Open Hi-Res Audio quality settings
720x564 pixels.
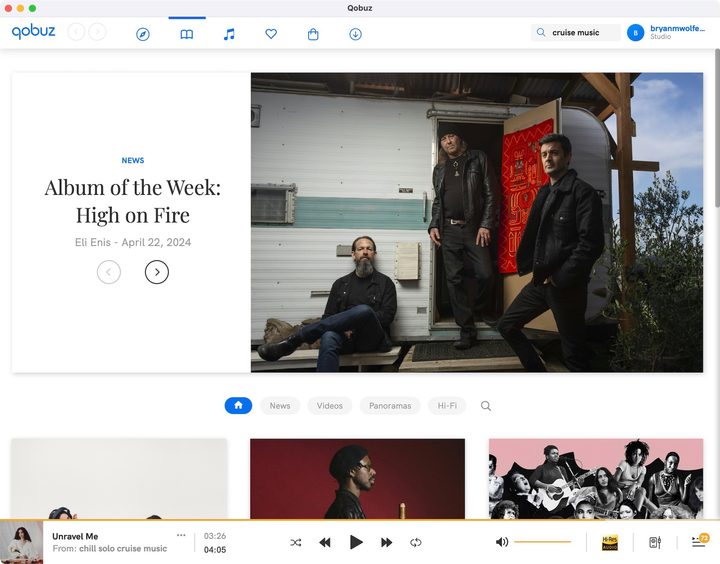(x=610, y=542)
